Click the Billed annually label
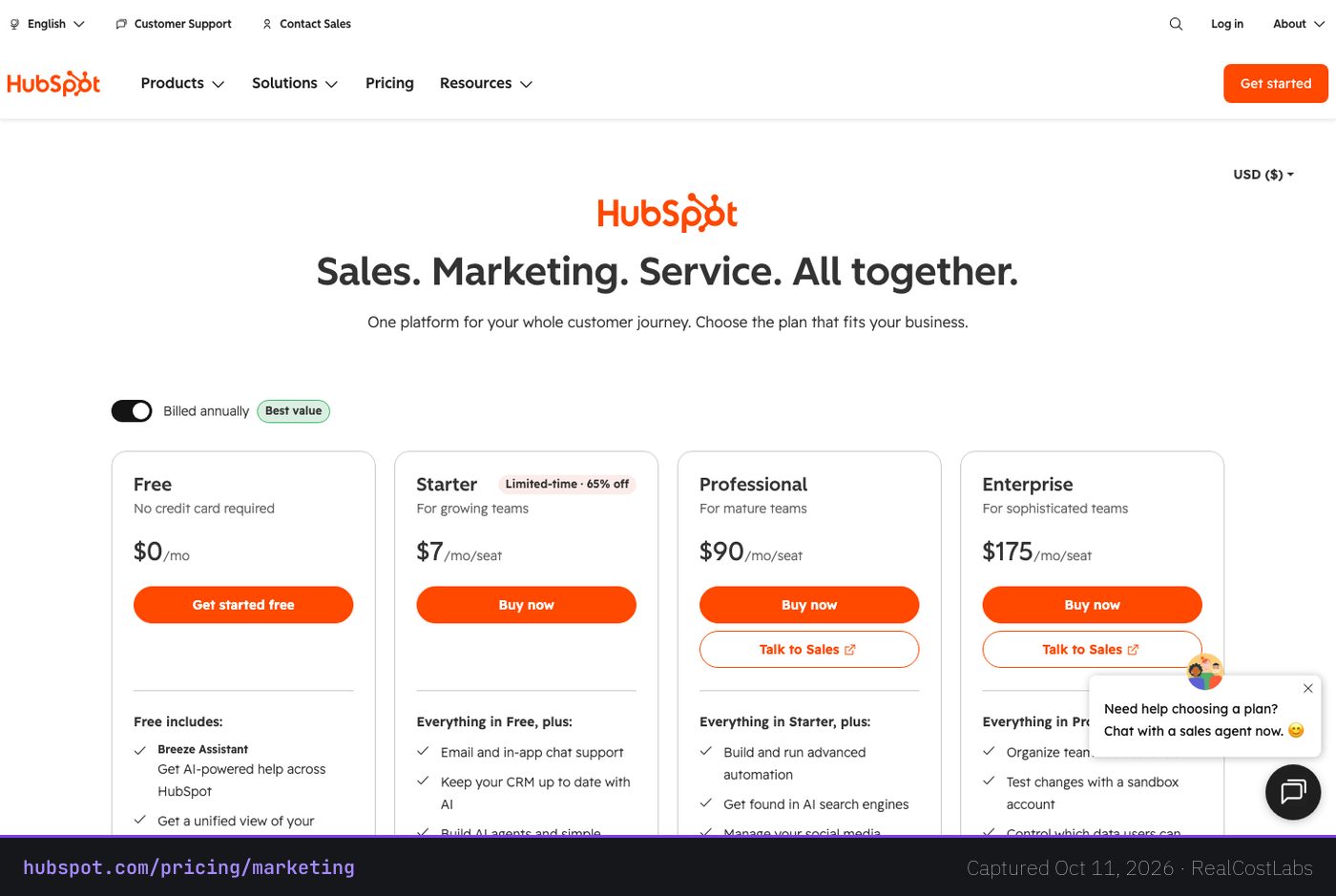Viewport: 1336px width, 896px height. tap(206, 411)
